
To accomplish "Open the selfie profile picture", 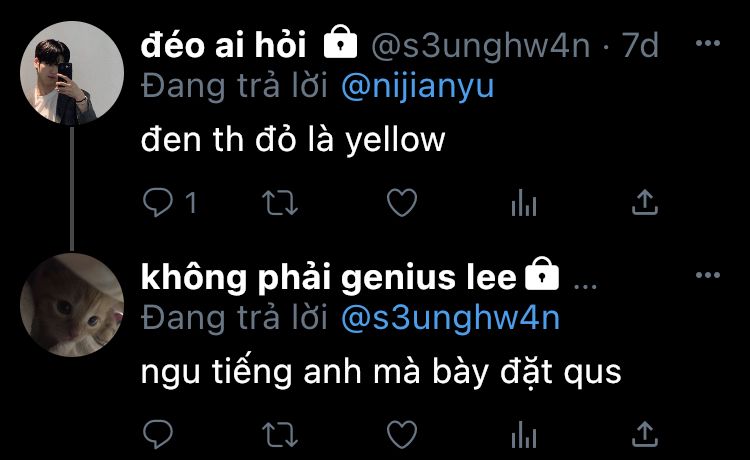I will click(x=72, y=73).
